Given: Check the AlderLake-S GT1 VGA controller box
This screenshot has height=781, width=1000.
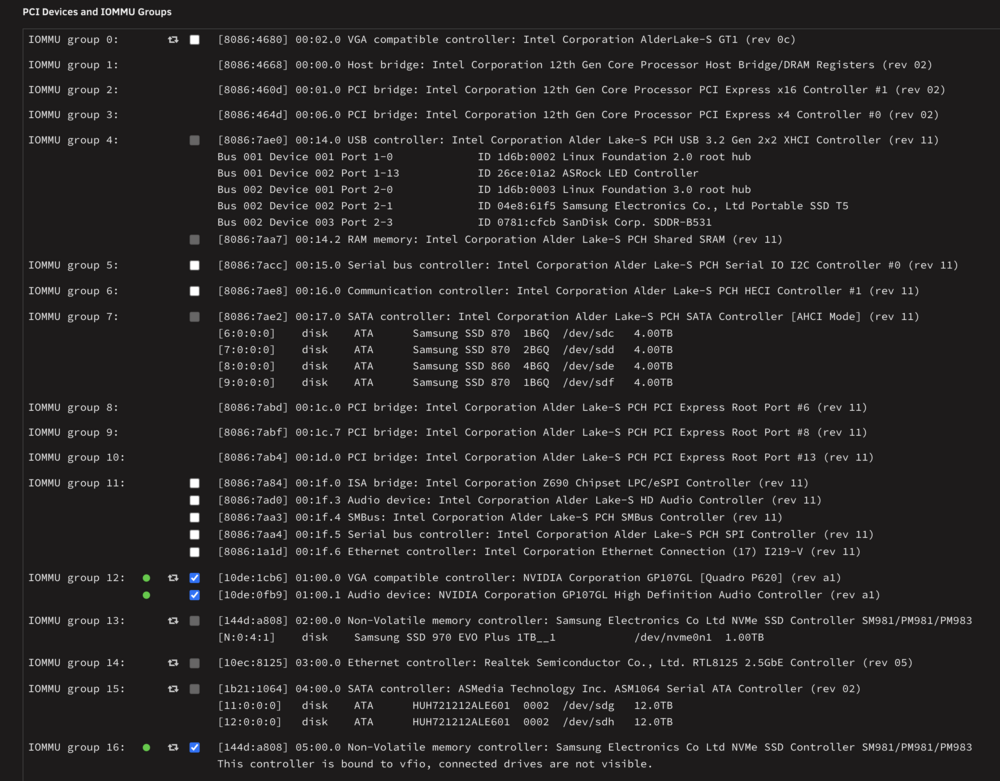Looking at the screenshot, I should pyautogui.click(x=195, y=40).
